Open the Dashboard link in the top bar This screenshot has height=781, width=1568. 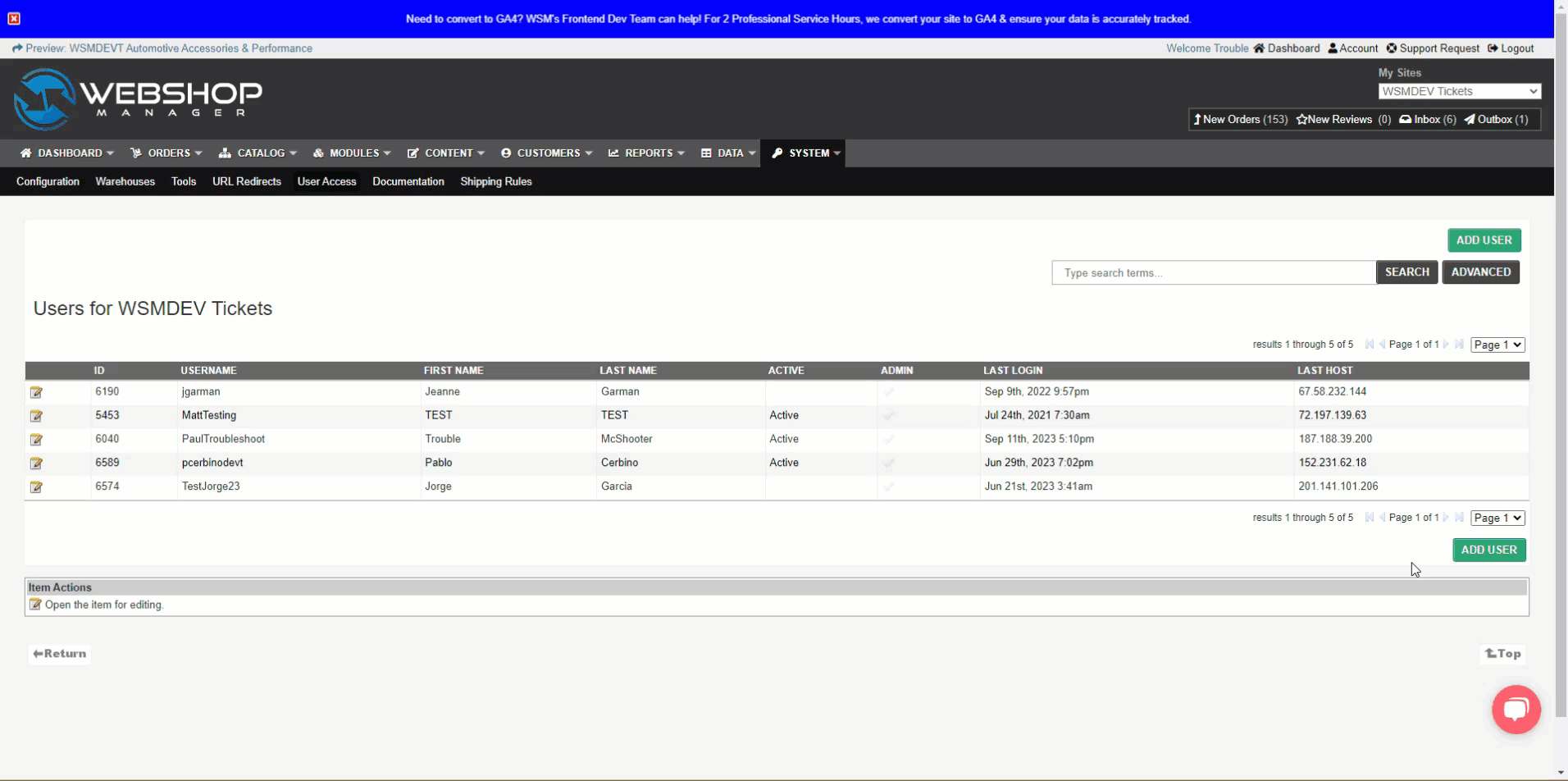pos(1286,48)
